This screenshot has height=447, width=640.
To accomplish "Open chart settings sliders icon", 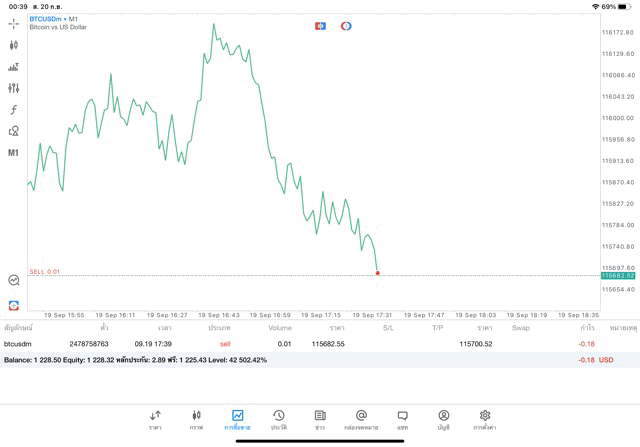I will point(14,88).
